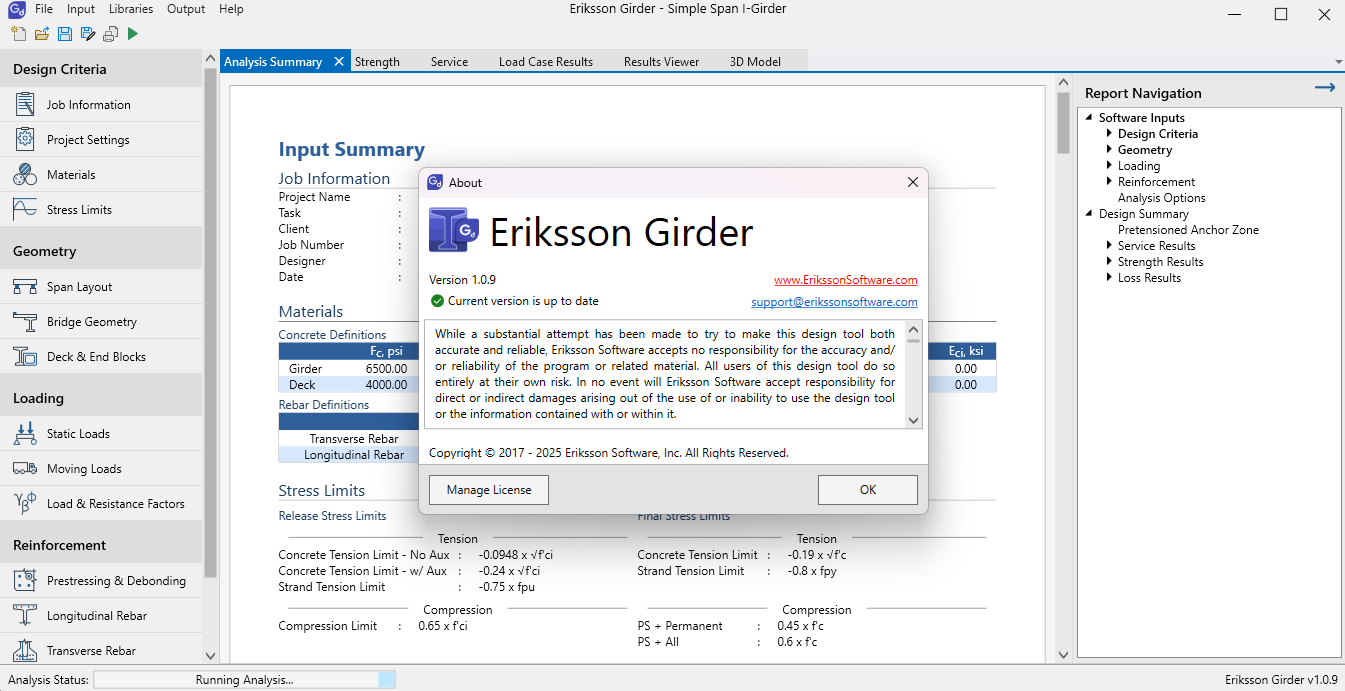This screenshot has width=1345, height=691.
Task: Click the Save As icon with pencil
Action: click(x=88, y=34)
